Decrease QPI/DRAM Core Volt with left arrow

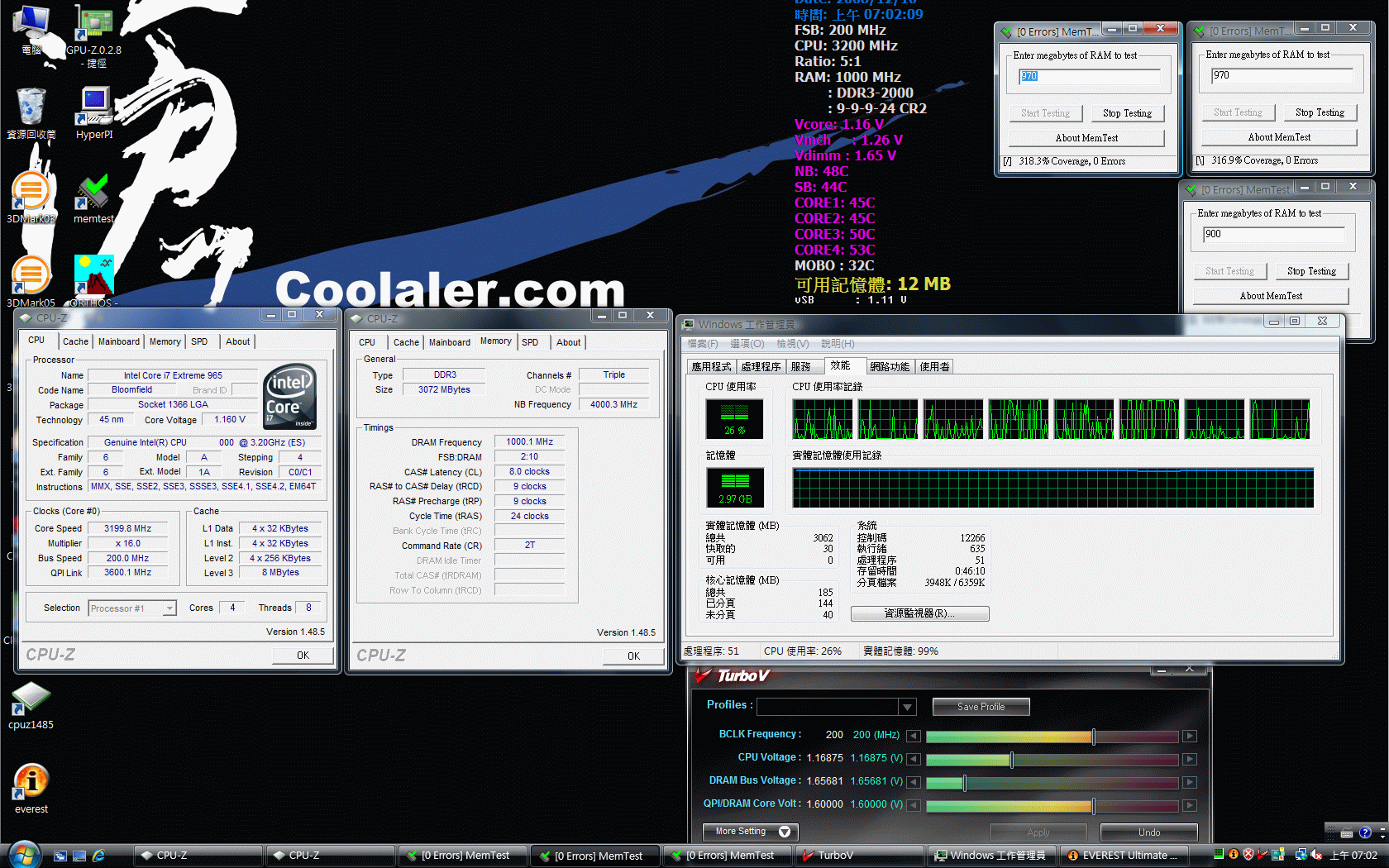point(913,805)
